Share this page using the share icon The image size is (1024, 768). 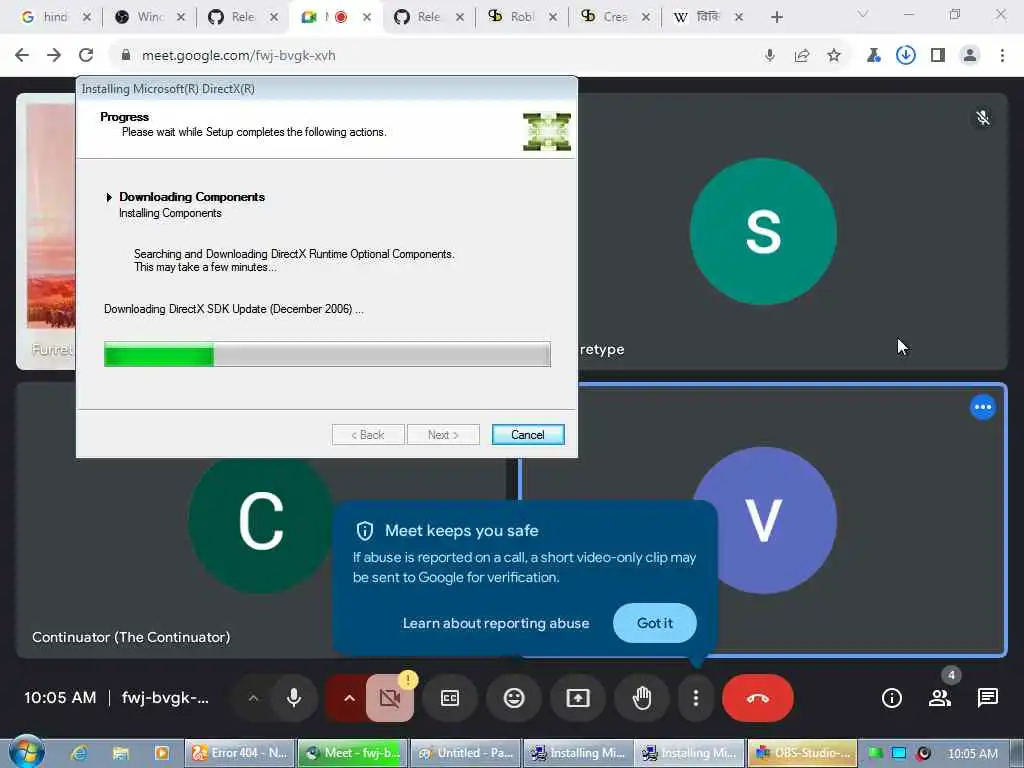coord(802,56)
